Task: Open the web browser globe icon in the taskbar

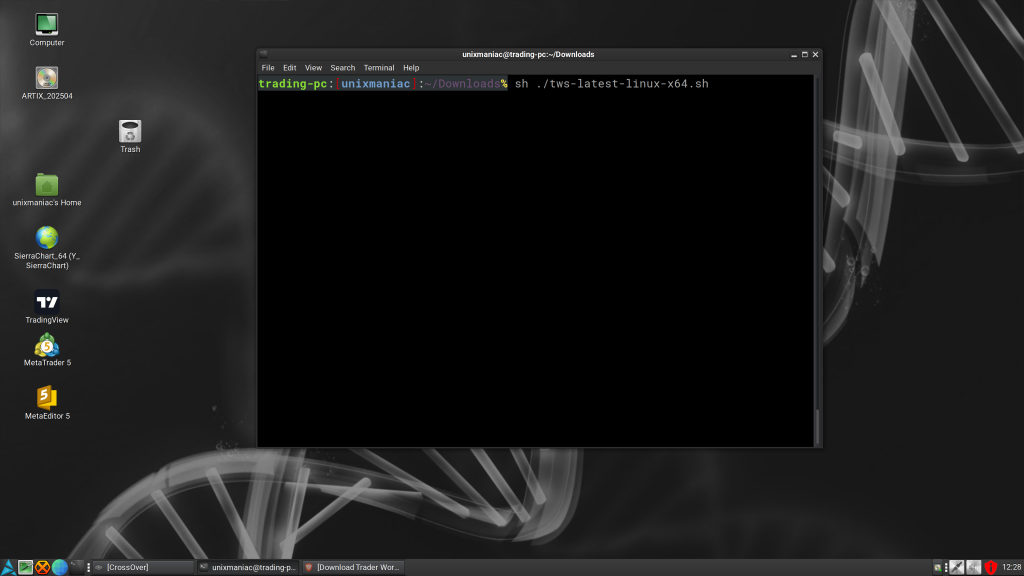Action: coord(59,566)
